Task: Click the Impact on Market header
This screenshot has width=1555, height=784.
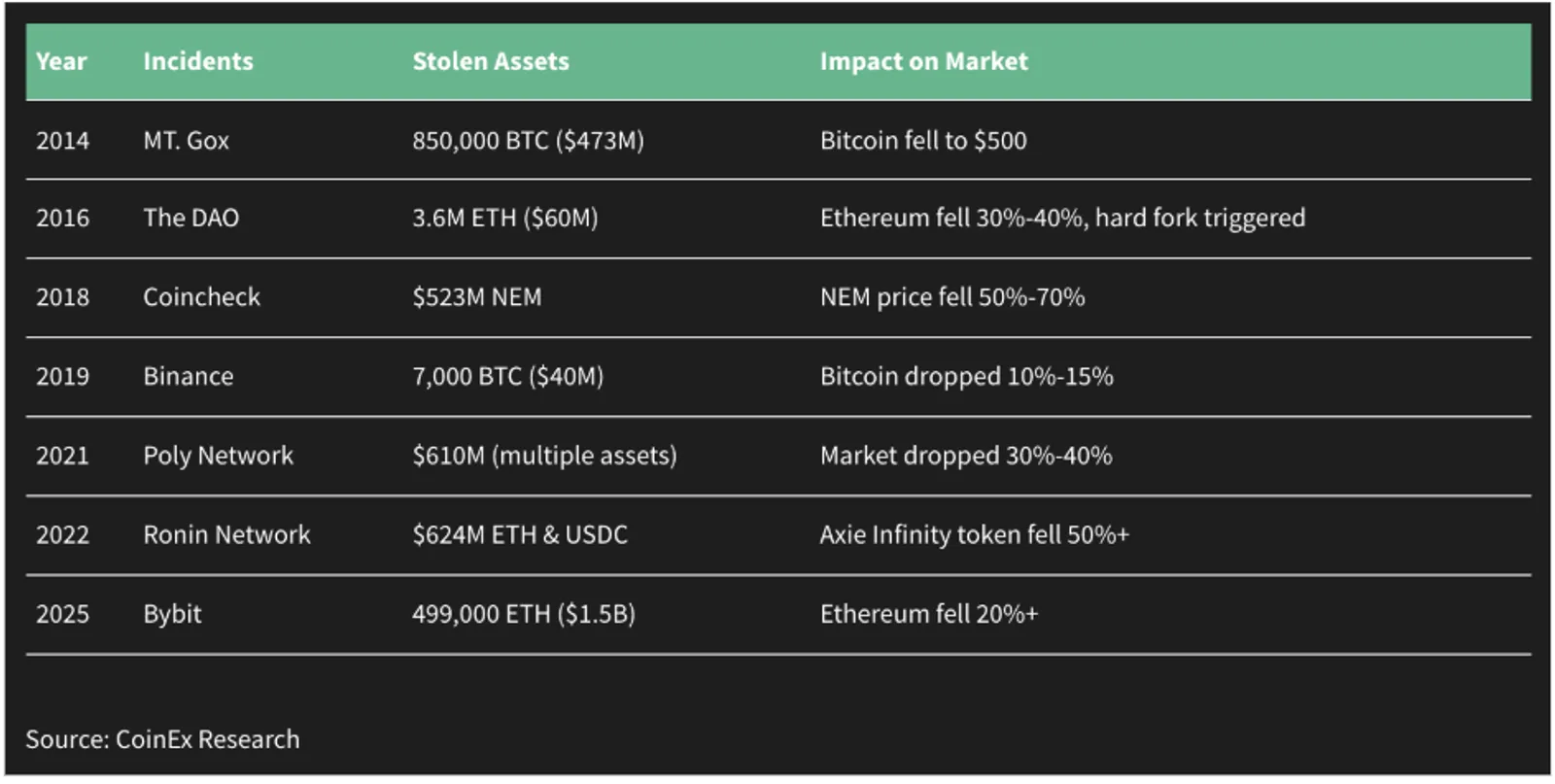Action: pos(923,61)
